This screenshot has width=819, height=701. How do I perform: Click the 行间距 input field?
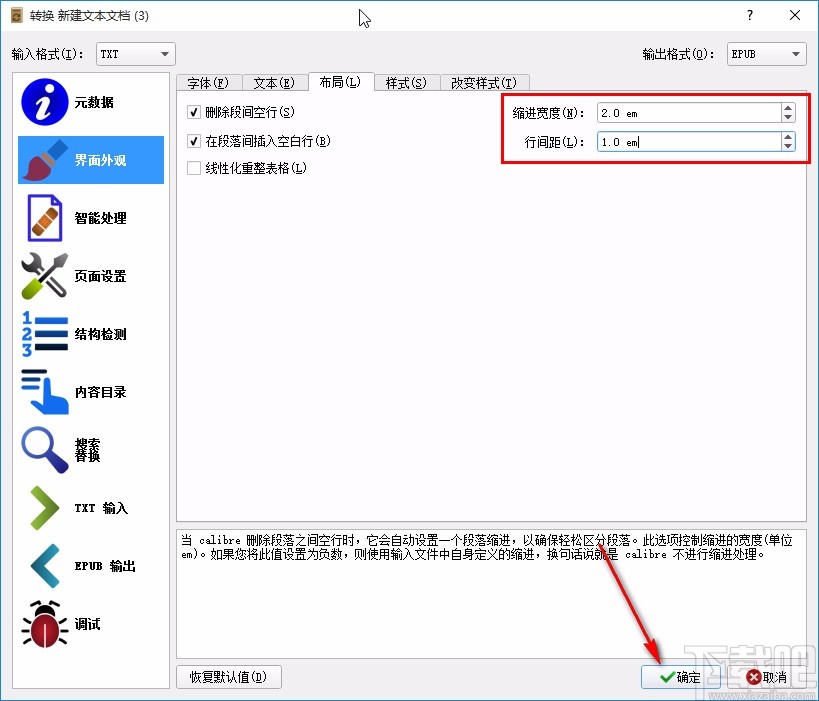click(689, 142)
